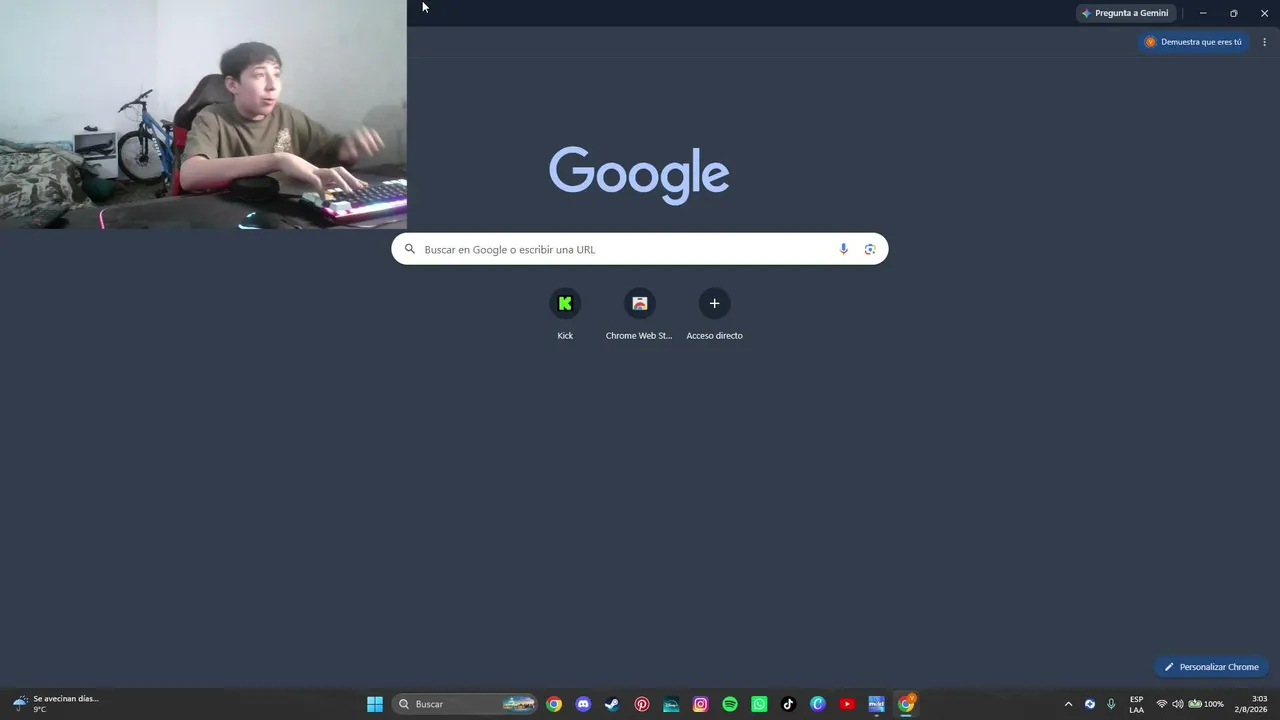Click the Pregunta a Gemini button
Screen dimensions: 1280x720
[x=1125, y=13]
